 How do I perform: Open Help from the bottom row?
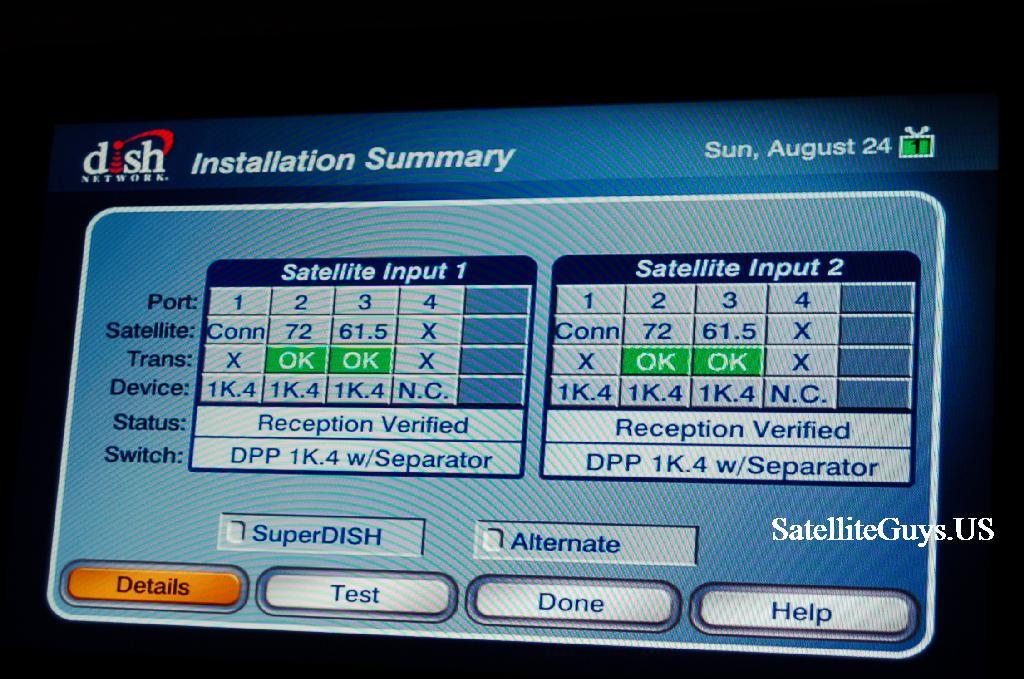tap(801, 612)
